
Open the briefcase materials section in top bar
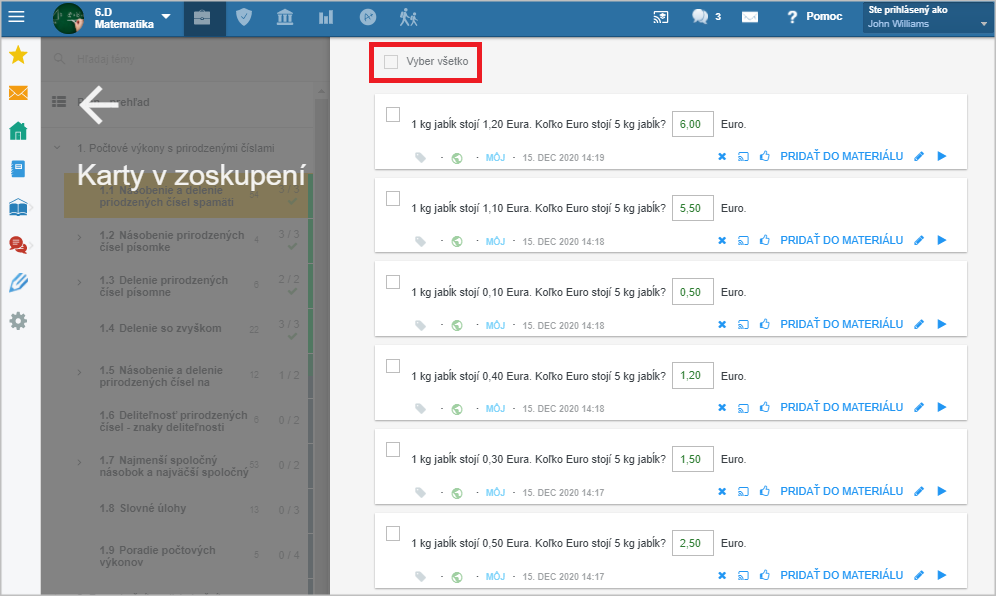(x=202, y=18)
